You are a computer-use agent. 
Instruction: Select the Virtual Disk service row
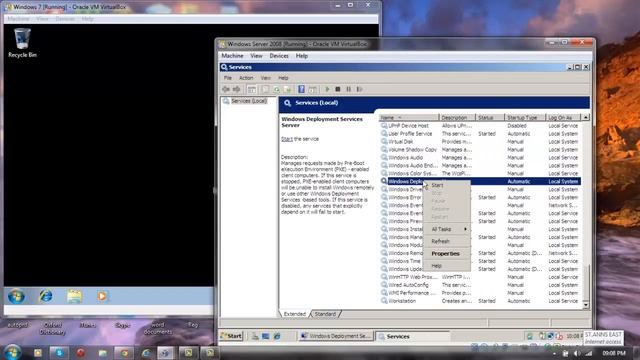(x=480, y=142)
